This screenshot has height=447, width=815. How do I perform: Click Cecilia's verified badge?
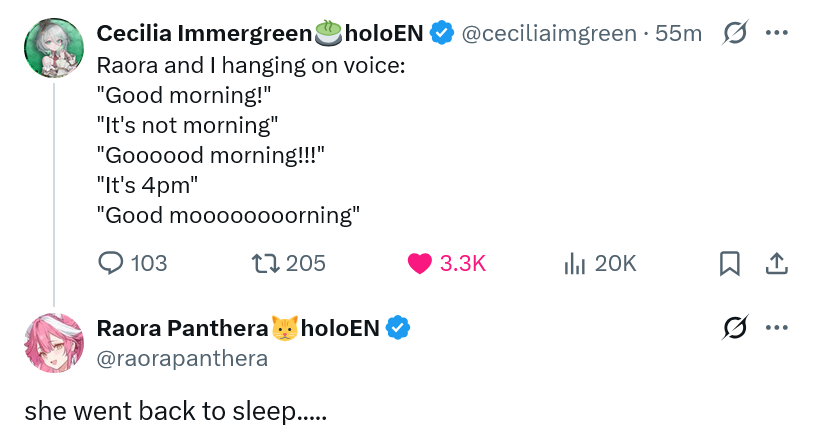tap(442, 34)
